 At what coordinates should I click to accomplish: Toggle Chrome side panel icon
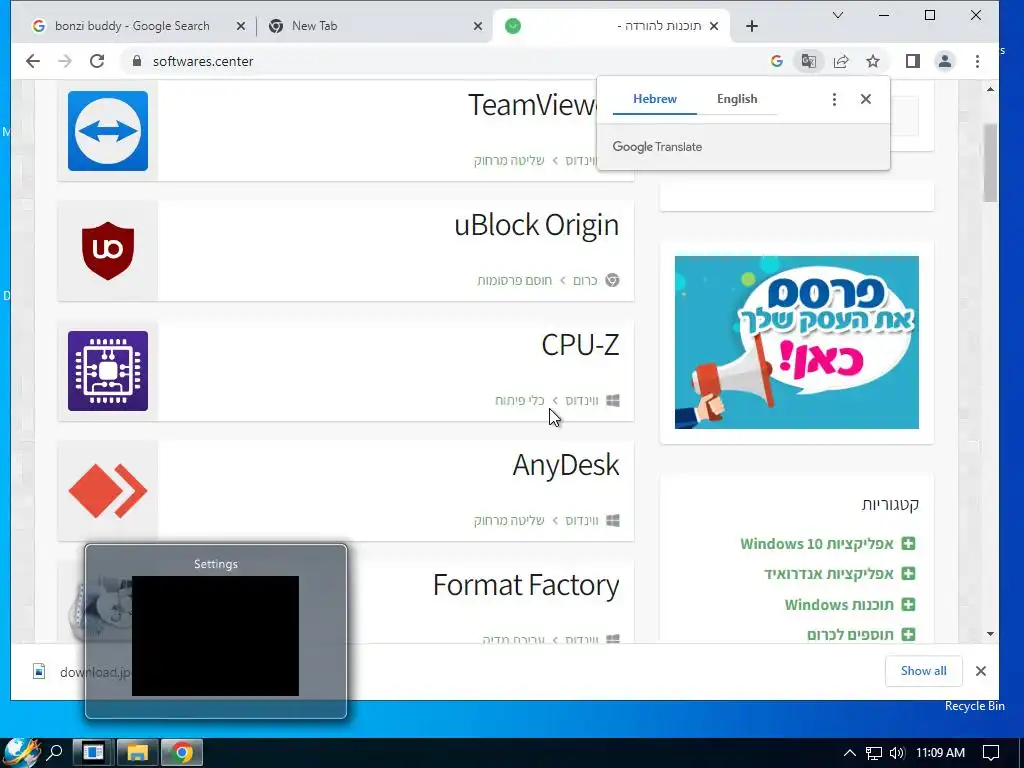(912, 61)
